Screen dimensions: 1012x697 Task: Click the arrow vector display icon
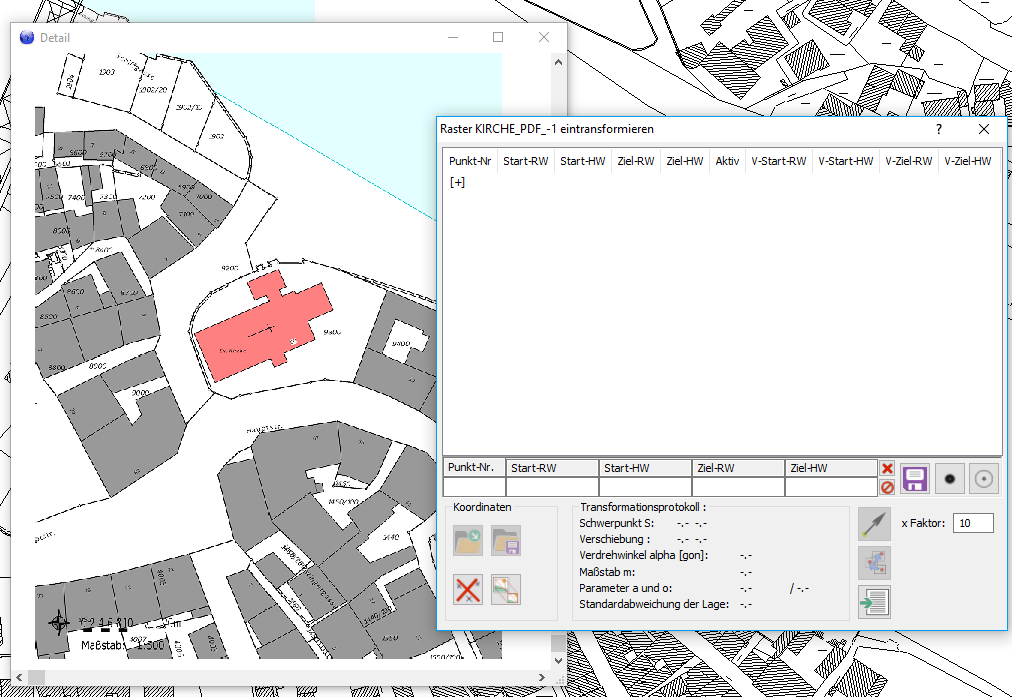(874, 524)
